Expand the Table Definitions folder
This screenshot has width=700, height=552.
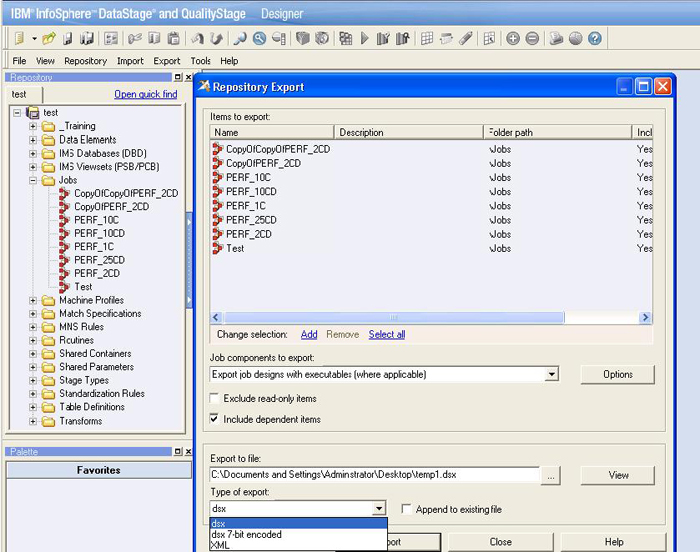33,407
